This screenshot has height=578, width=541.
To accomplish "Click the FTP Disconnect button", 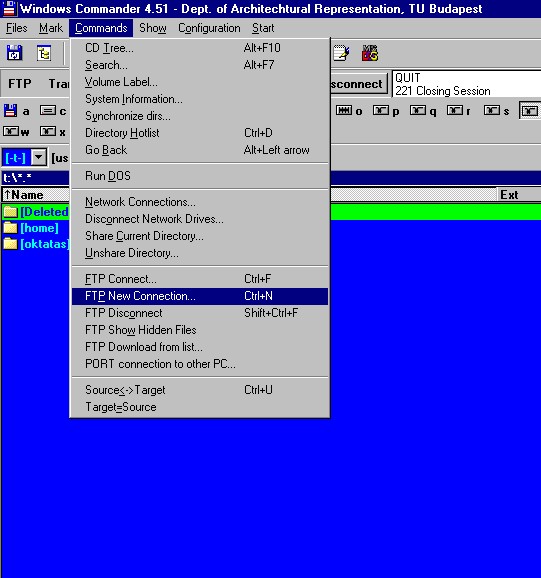I will [x=359, y=84].
